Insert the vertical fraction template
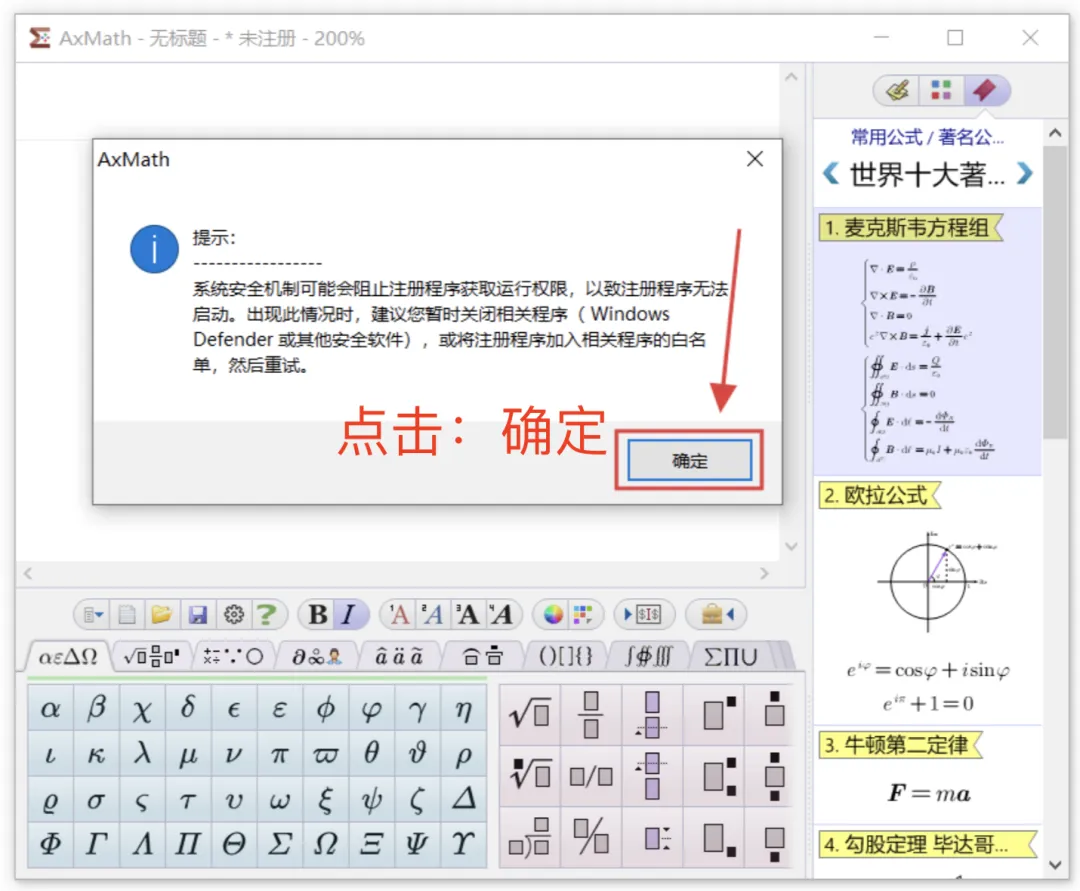This screenshot has width=1080, height=891. coord(591,714)
